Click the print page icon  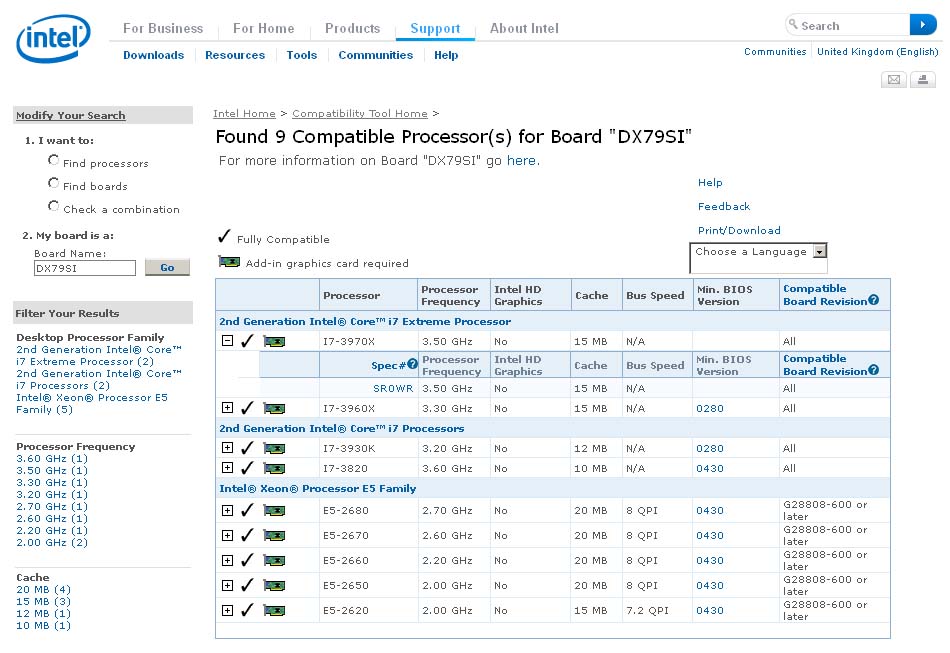[921, 80]
